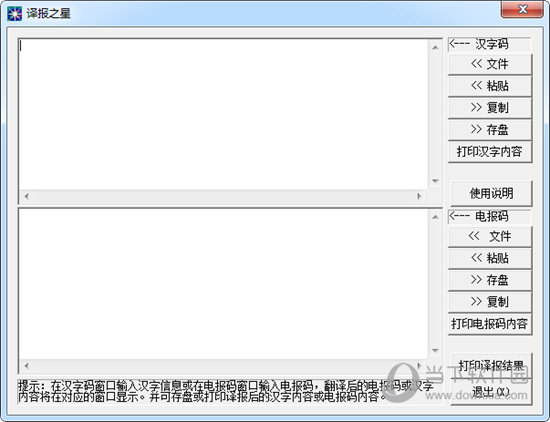Copy 汉字码 content with 复制 button
Viewport: 550px width, 422px height.
coord(490,108)
